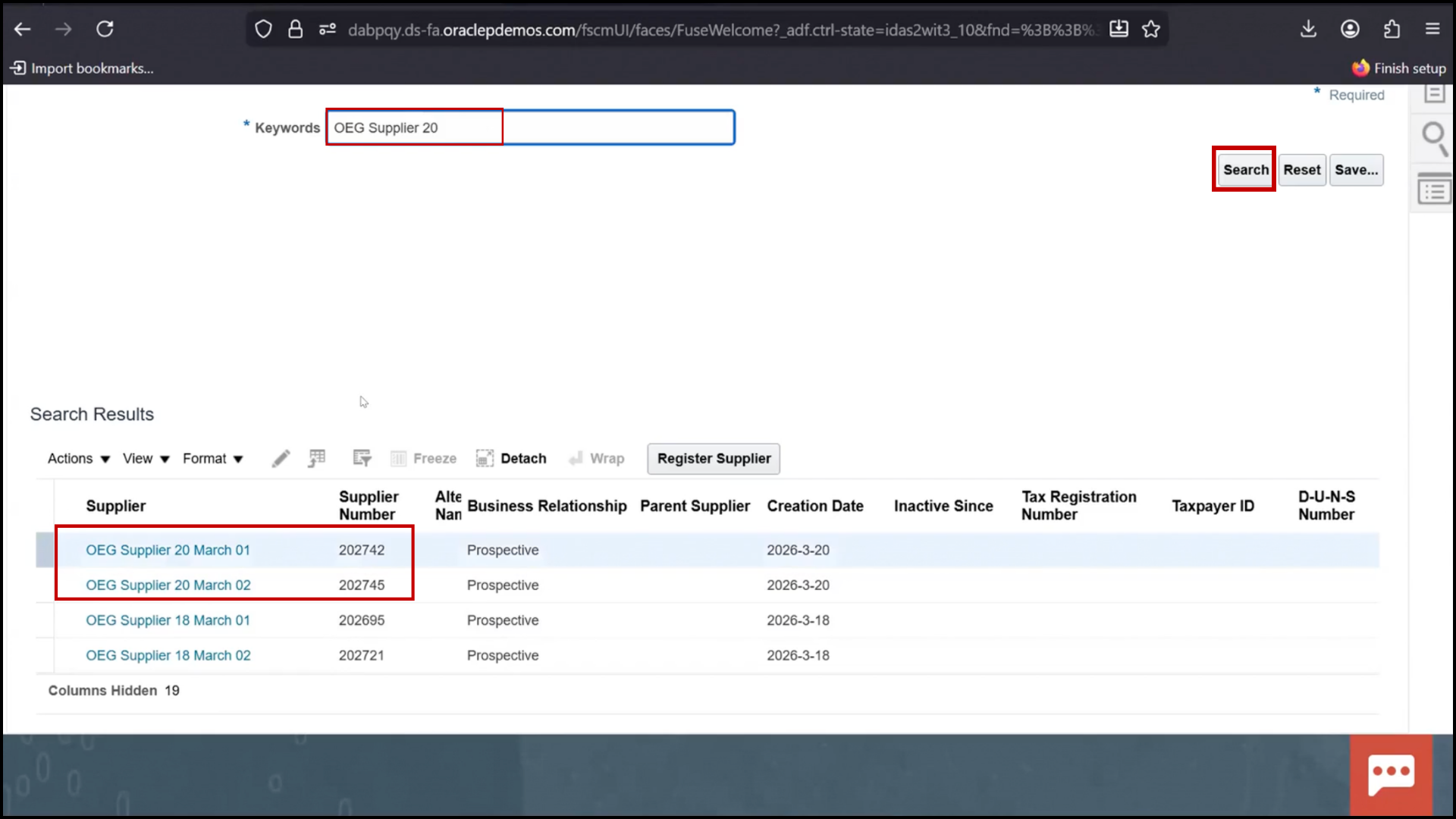Click Prospective in the 202721 row

tap(503, 655)
